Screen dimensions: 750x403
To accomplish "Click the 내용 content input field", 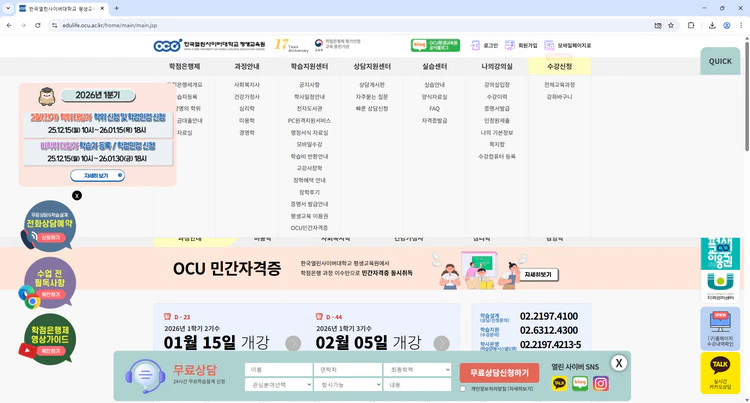I will 417,384.
